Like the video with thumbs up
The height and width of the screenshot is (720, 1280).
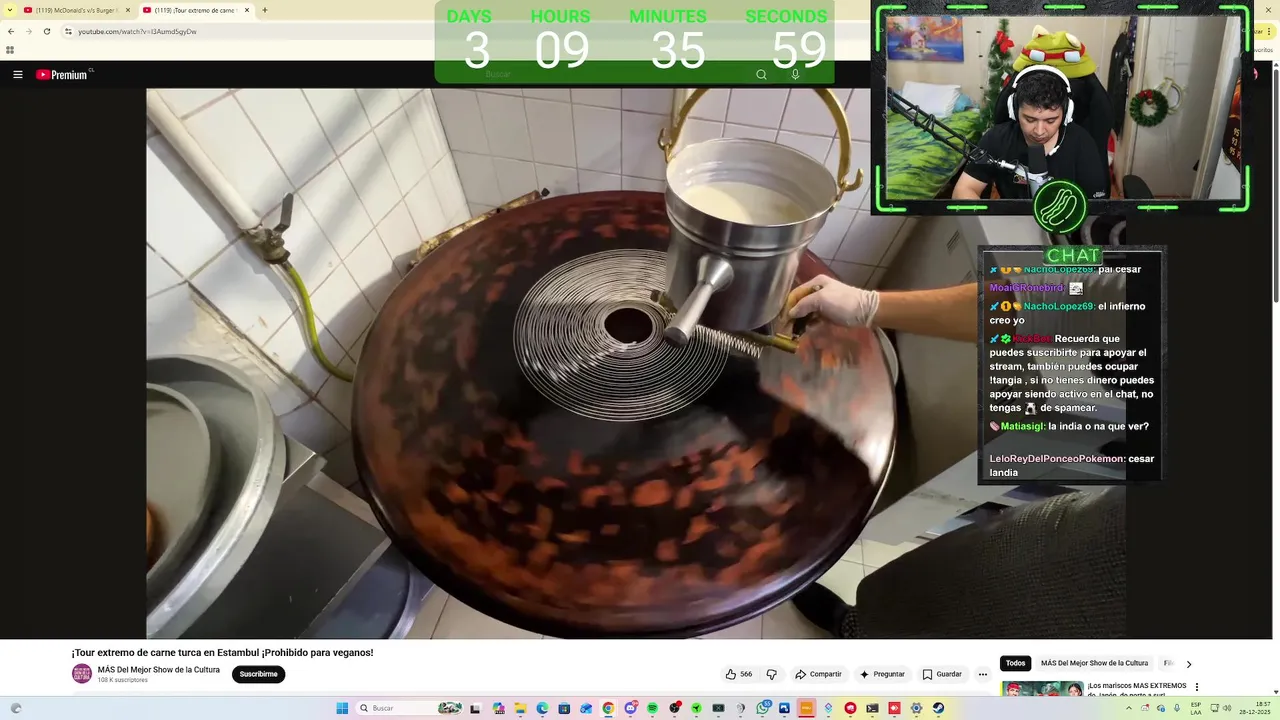pyautogui.click(x=739, y=674)
